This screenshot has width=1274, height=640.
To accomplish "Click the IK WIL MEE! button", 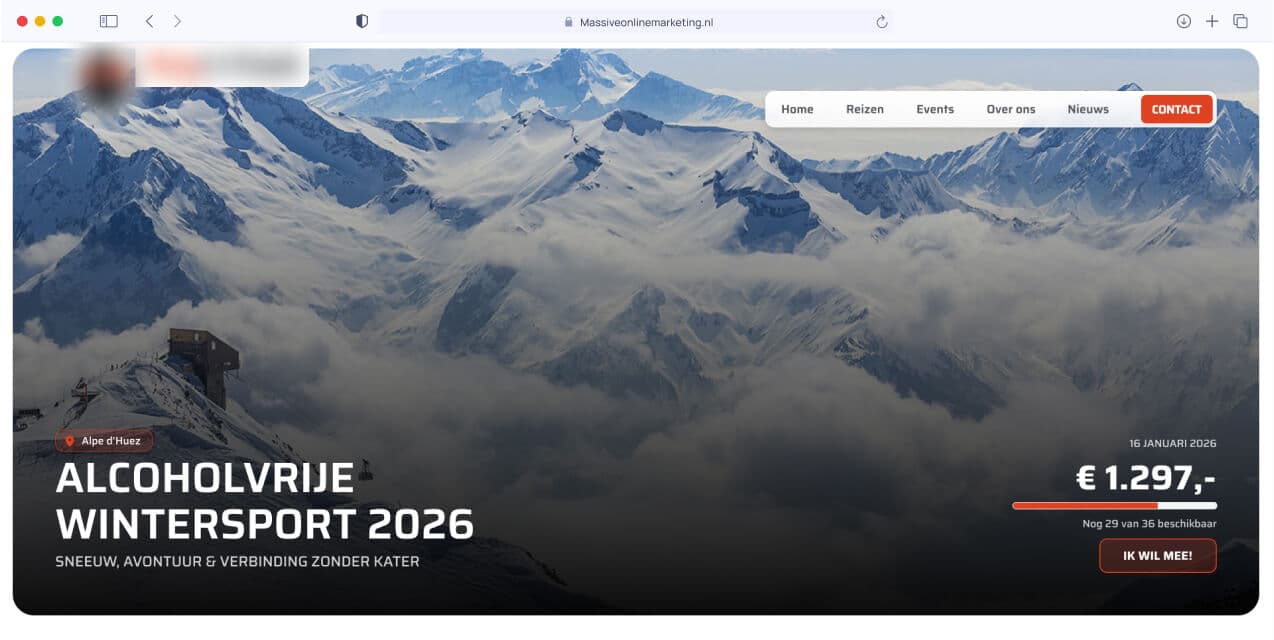I will pyautogui.click(x=1158, y=556).
